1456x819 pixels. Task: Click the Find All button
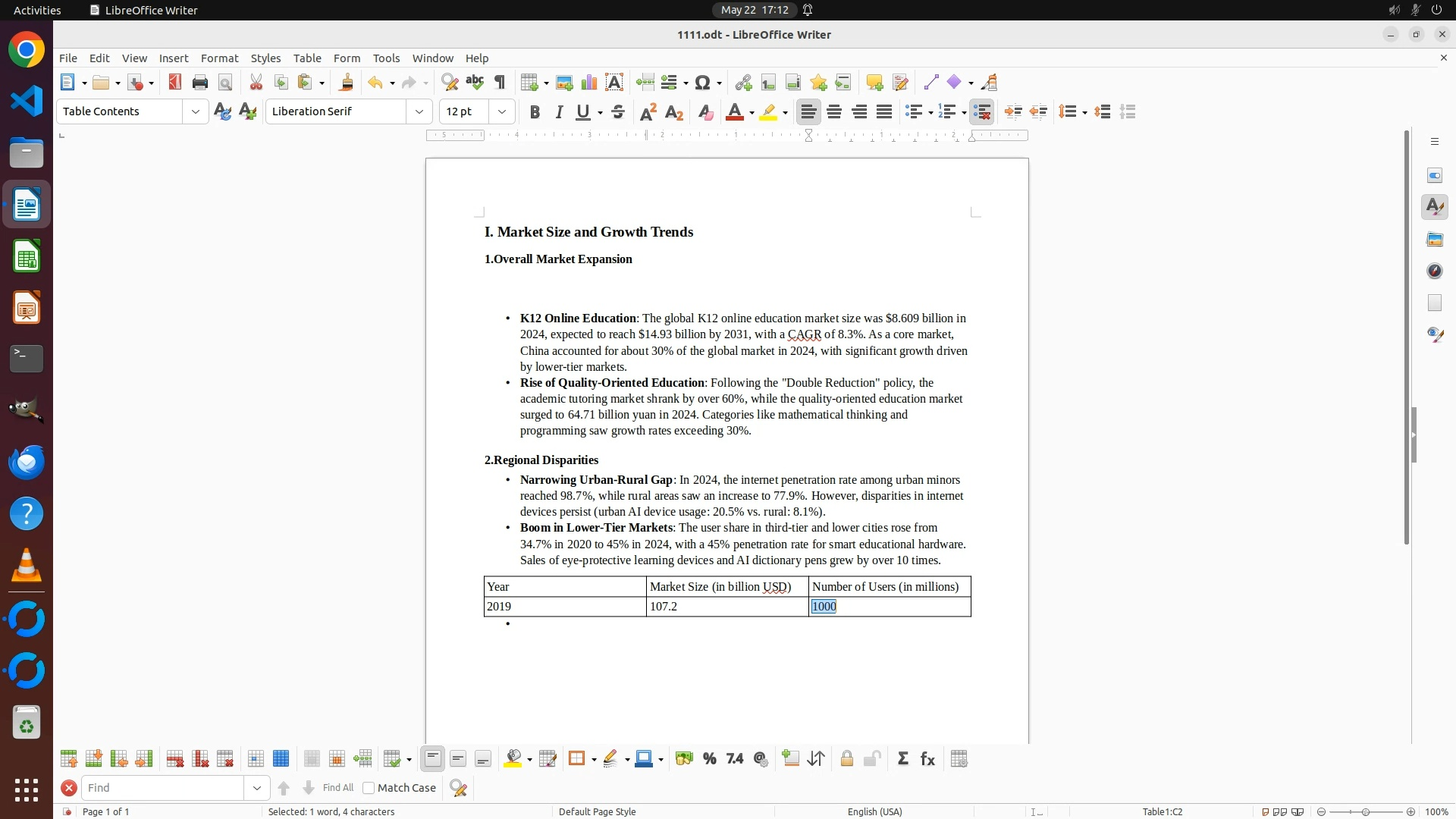tap(338, 788)
